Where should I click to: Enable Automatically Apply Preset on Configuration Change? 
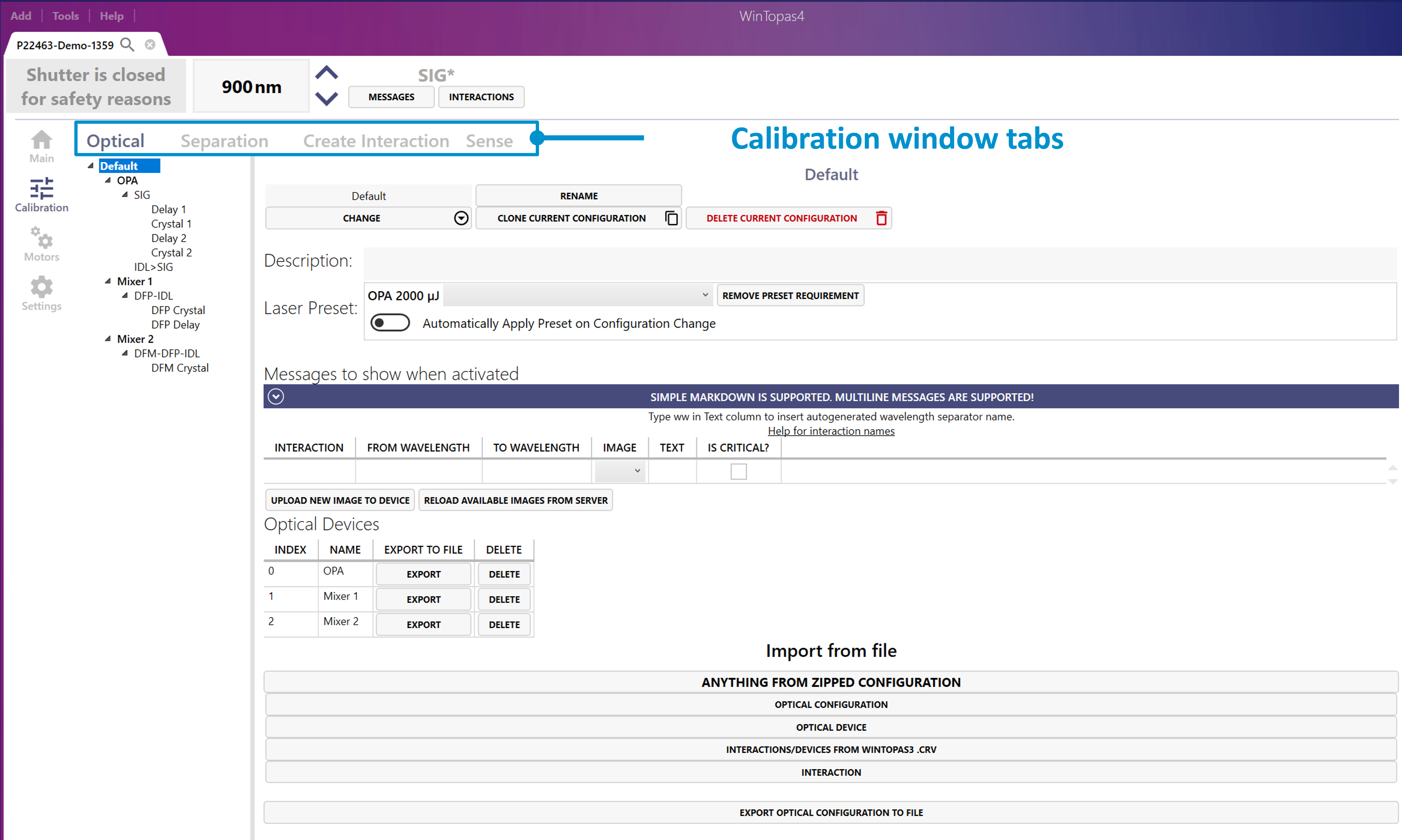(390, 322)
